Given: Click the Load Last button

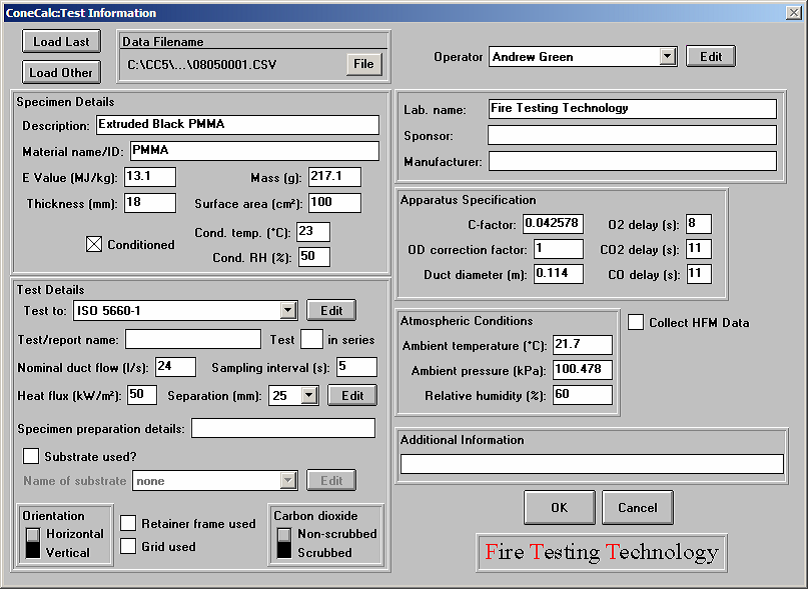Looking at the screenshot, I should coord(61,42).
